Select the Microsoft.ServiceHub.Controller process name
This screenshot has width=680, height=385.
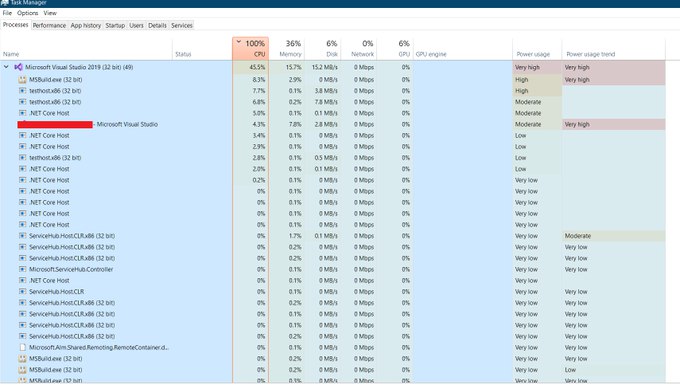click(71, 270)
